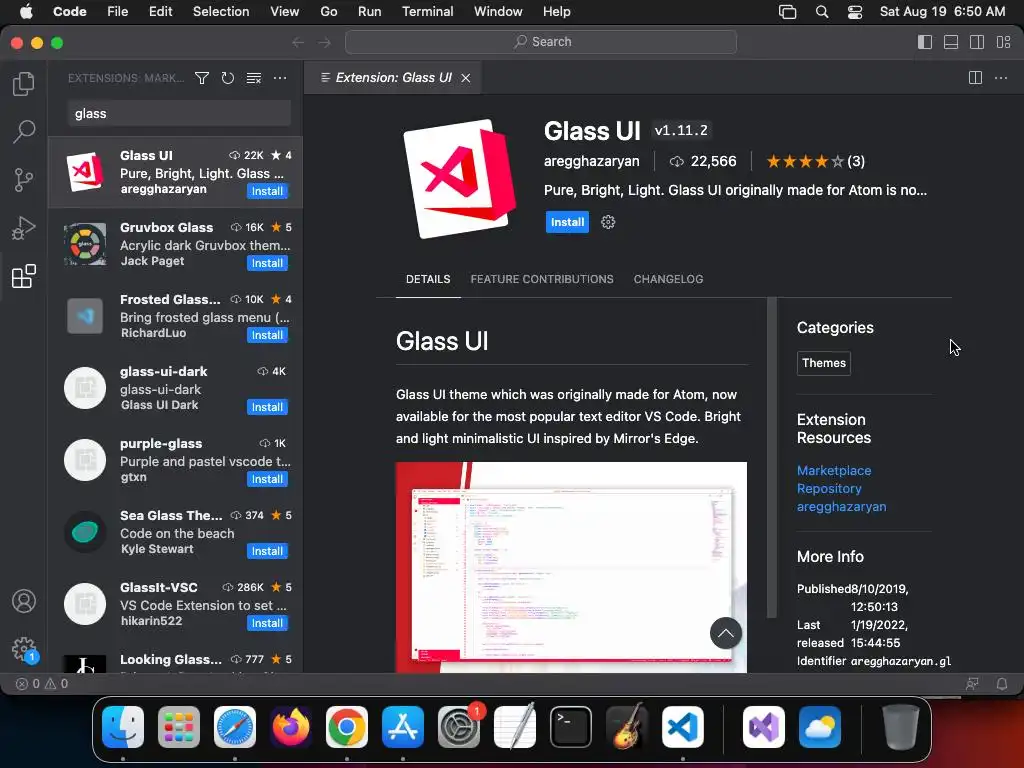Toggle the primary side bar

925,42
